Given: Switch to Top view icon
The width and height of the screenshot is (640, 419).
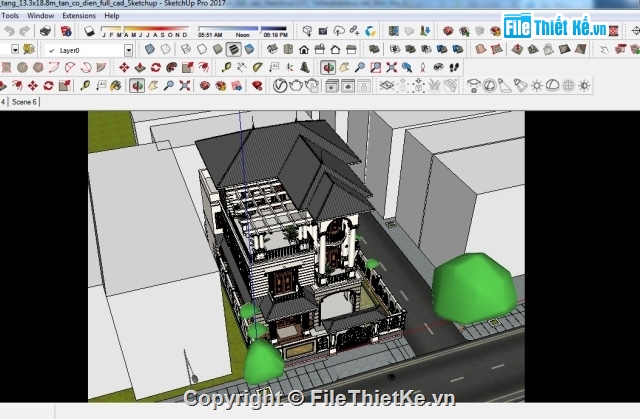Looking at the screenshot, I should tap(288, 49).
